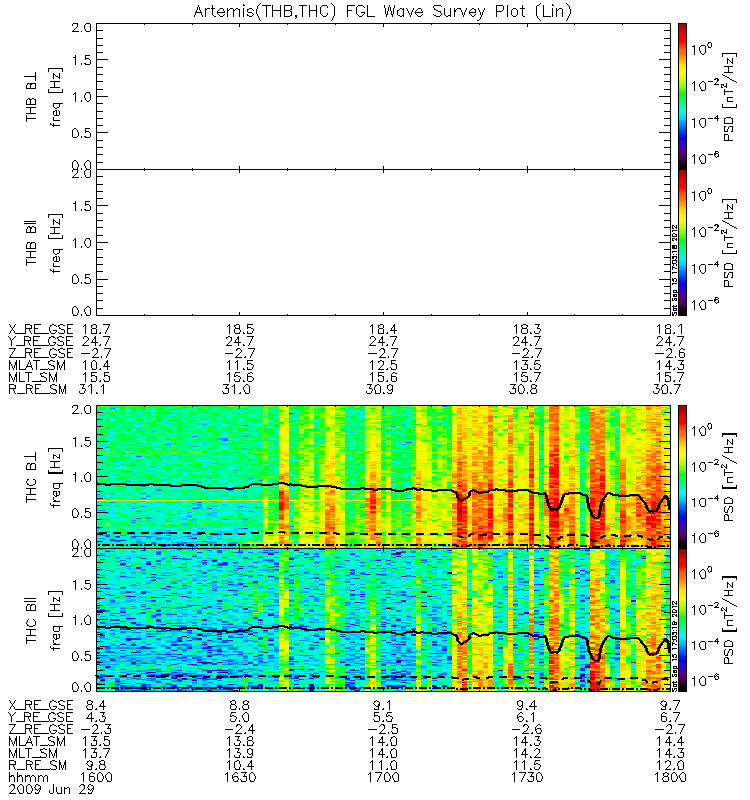Click the X_RE_GSE value '8.4' under THC panels
750x800 pixels.
(96, 706)
